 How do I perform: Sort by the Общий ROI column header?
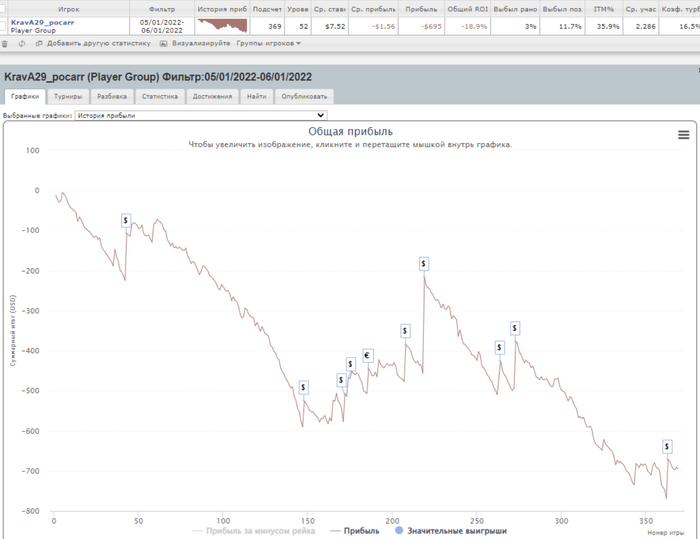coord(467,9)
